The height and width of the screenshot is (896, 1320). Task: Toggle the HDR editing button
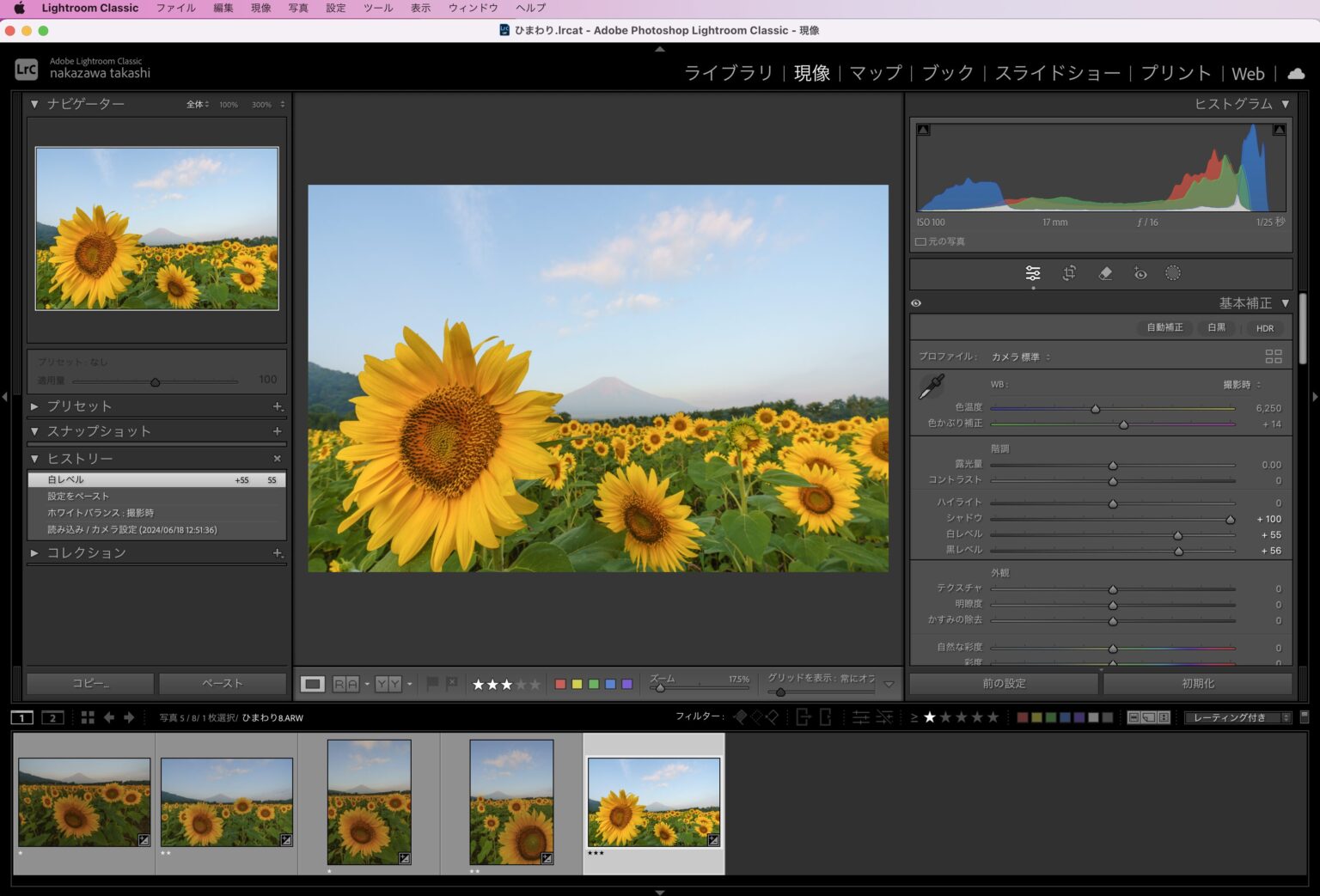click(x=1264, y=328)
